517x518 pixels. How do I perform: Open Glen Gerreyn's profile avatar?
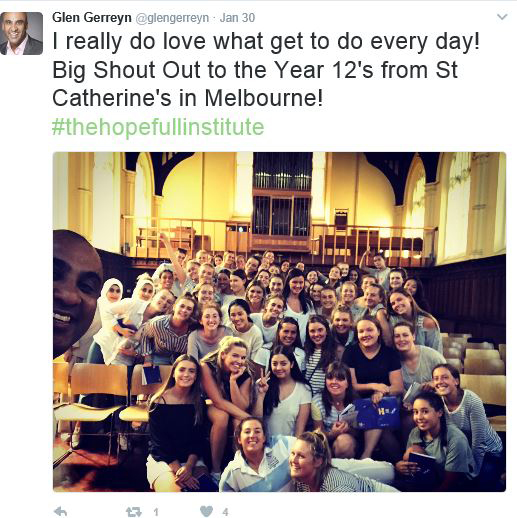pyautogui.click(x=22, y=33)
